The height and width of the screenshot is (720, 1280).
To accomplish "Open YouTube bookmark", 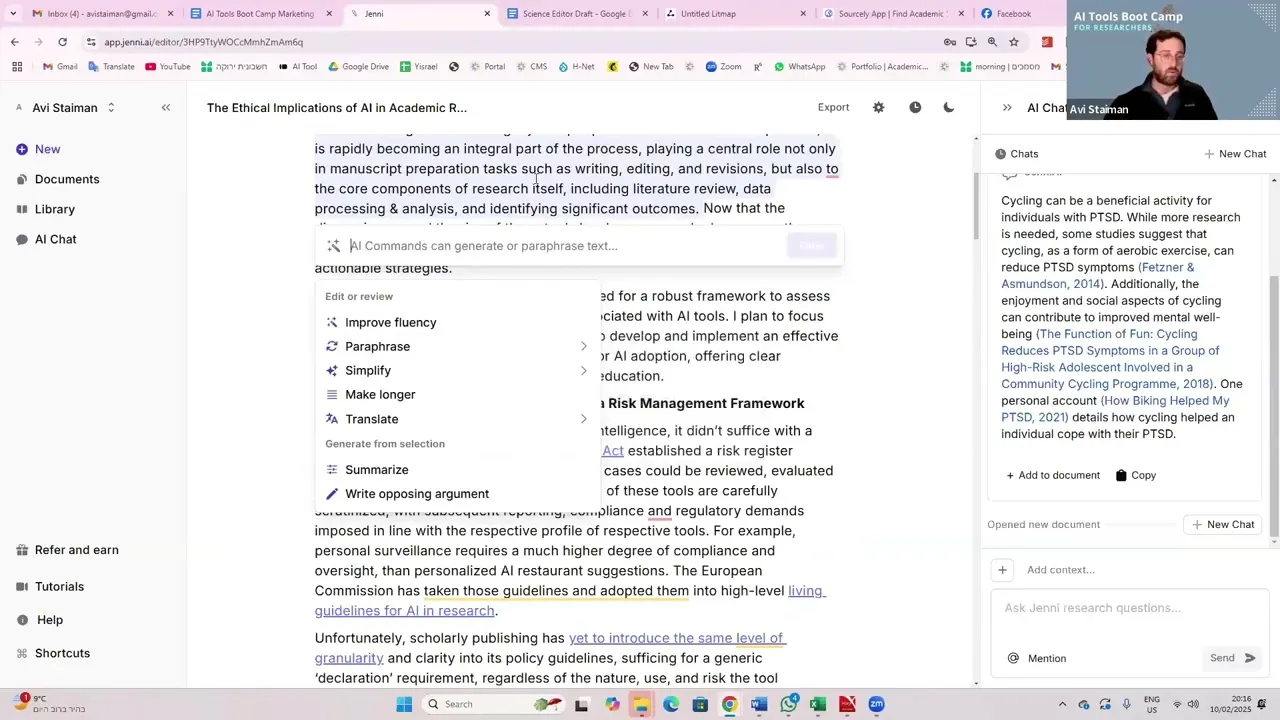I will [167, 67].
